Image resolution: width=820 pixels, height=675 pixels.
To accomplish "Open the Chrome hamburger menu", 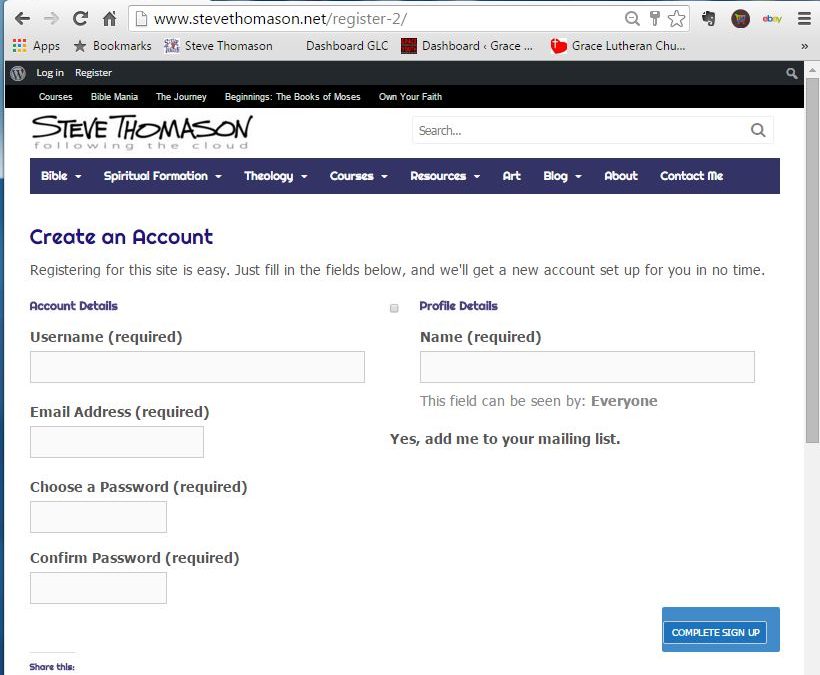I will pos(803,17).
